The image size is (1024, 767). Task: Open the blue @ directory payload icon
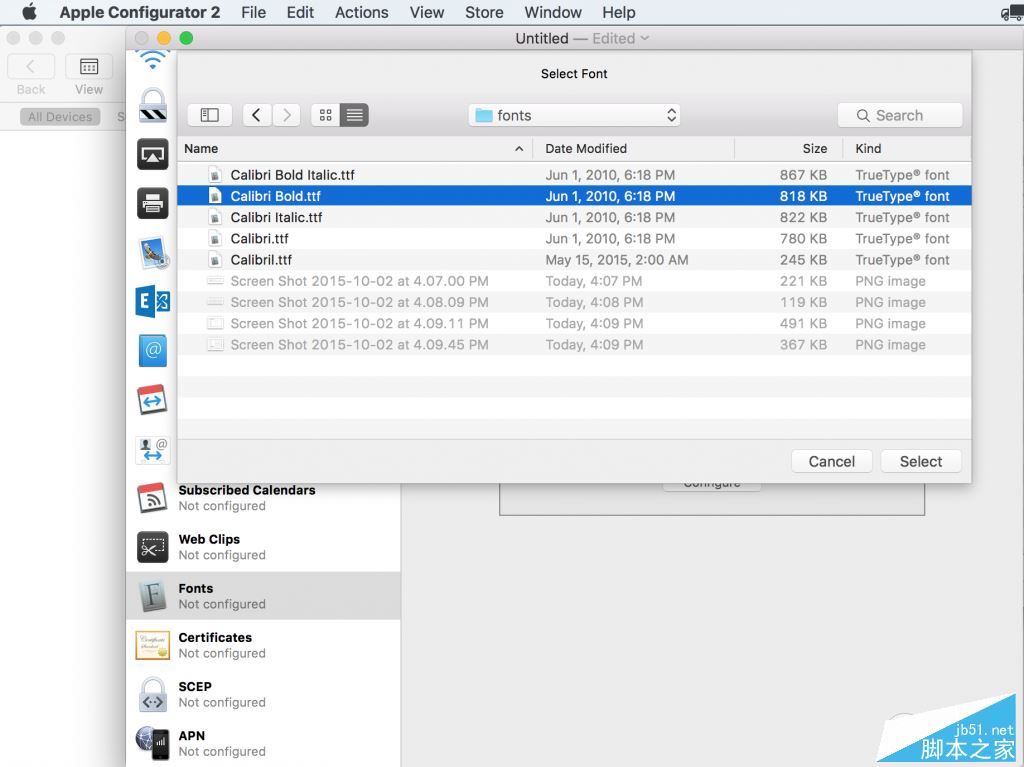click(x=152, y=351)
